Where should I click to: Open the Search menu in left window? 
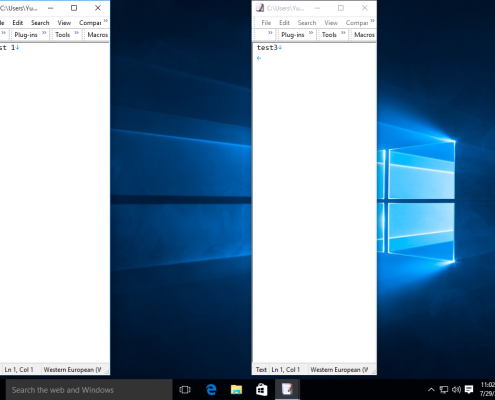[x=40, y=23]
